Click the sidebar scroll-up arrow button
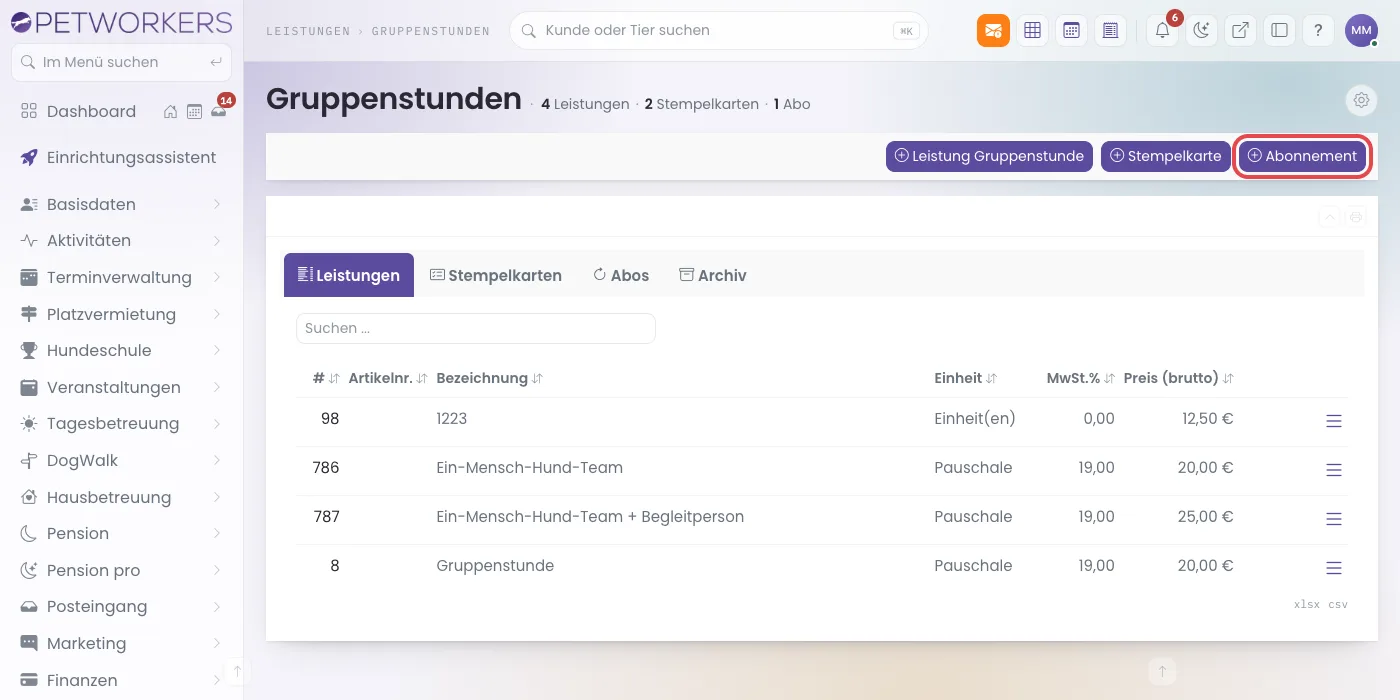1400x700 pixels. [237, 672]
